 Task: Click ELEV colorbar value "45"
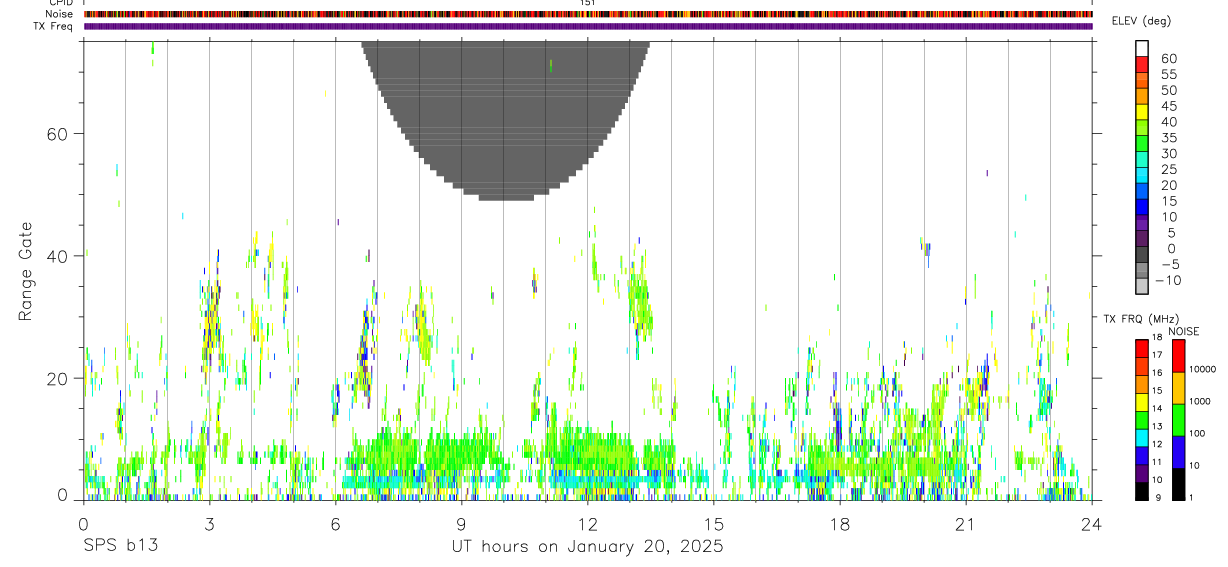tap(1168, 106)
